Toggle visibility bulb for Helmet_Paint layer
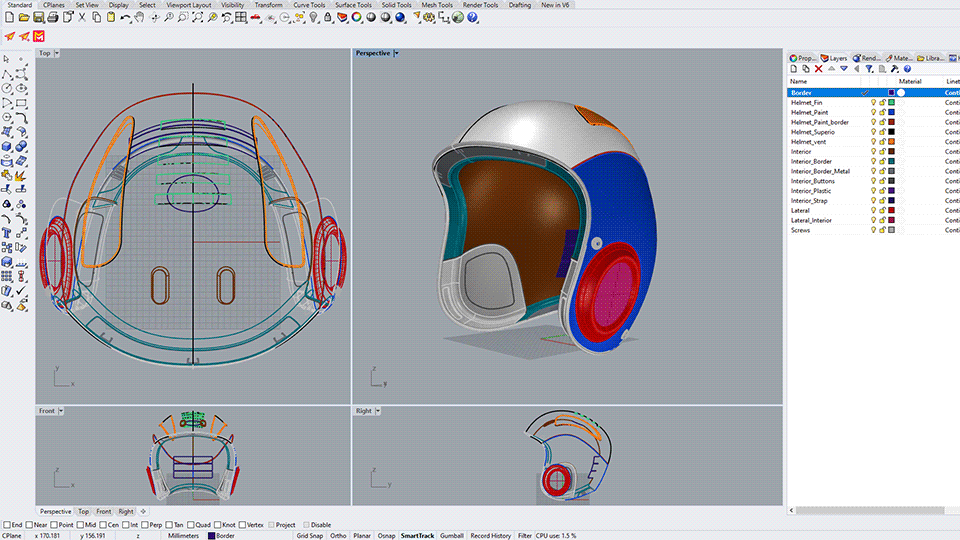960x540 pixels. (x=873, y=112)
